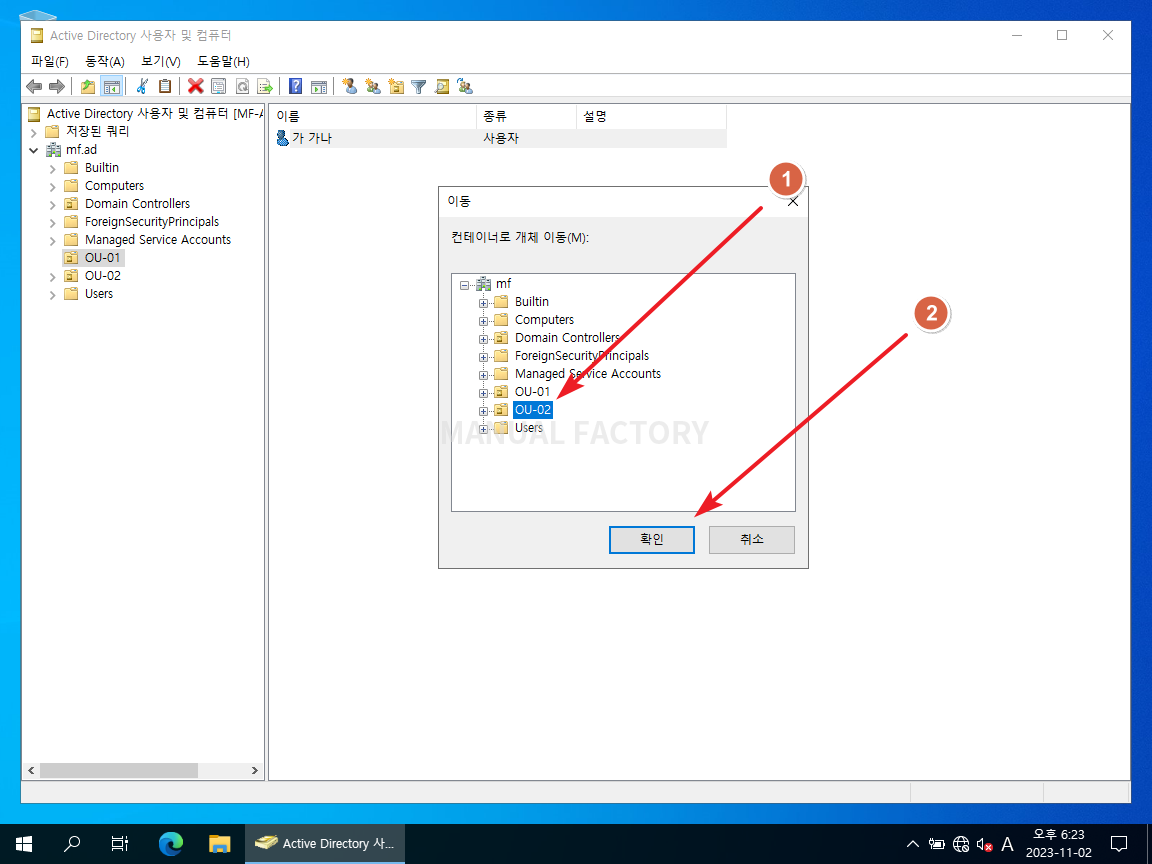This screenshot has width=1152, height=864.
Task: Sort by the 설명 column header
Action: [x=652, y=116]
